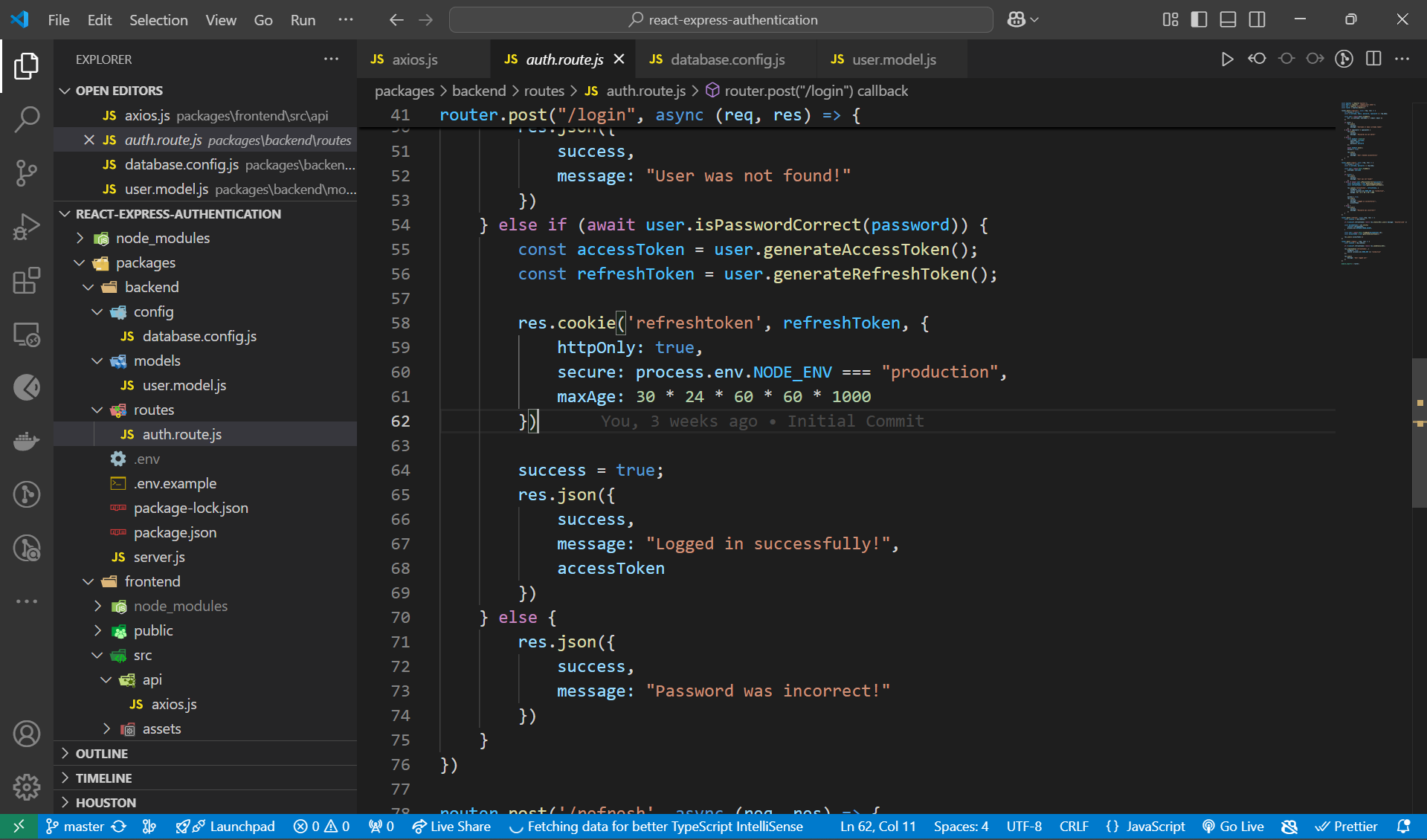This screenshot has width=1427, height=840.
Task: Expand the assets folder
Action: (205, 728)
